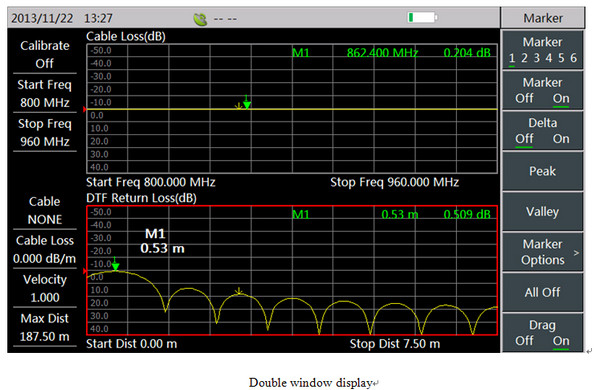Tap the Peak button
This screenshot has height=390, width=600.
(x=542, y=171)
